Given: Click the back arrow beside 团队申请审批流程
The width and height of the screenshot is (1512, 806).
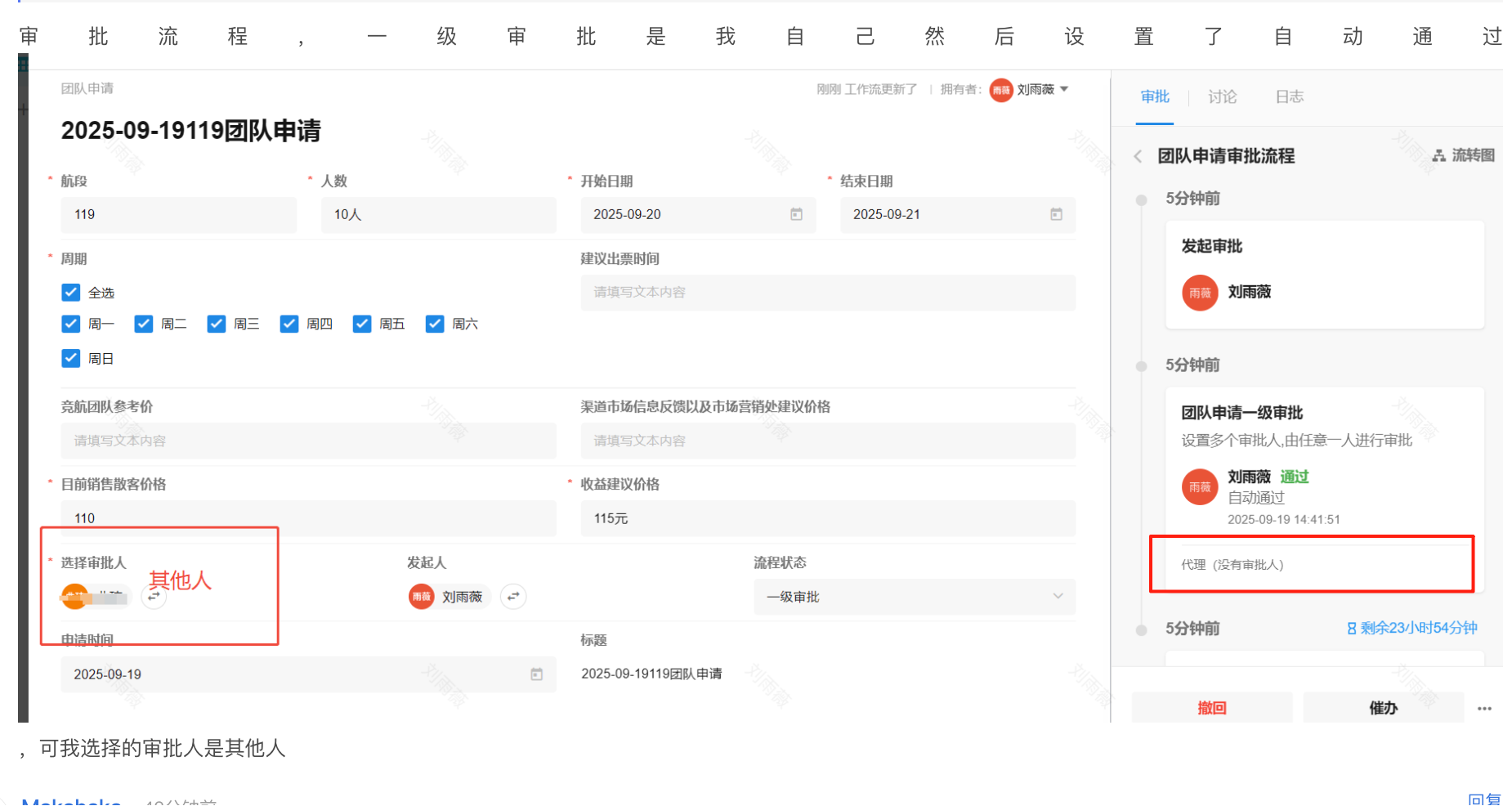Looking at the screenshot, I should pos(1138,156).
